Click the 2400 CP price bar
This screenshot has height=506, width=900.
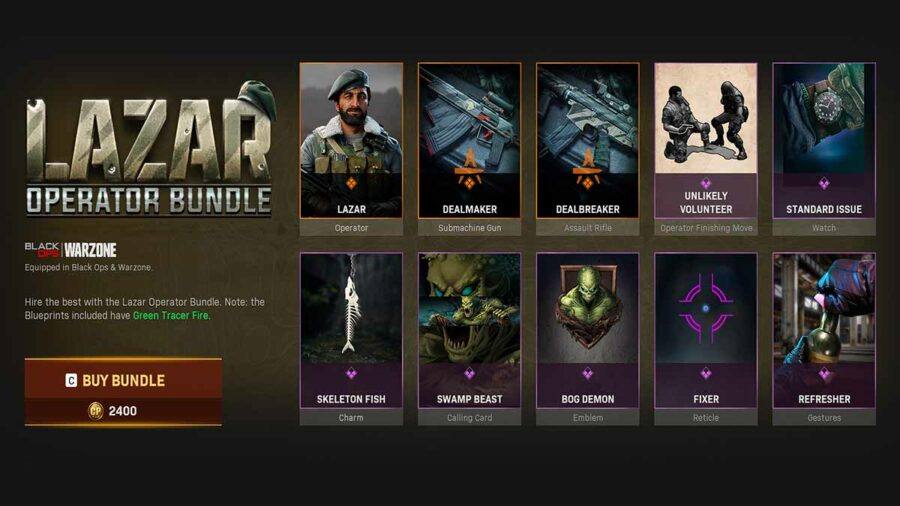pos(123,411)
